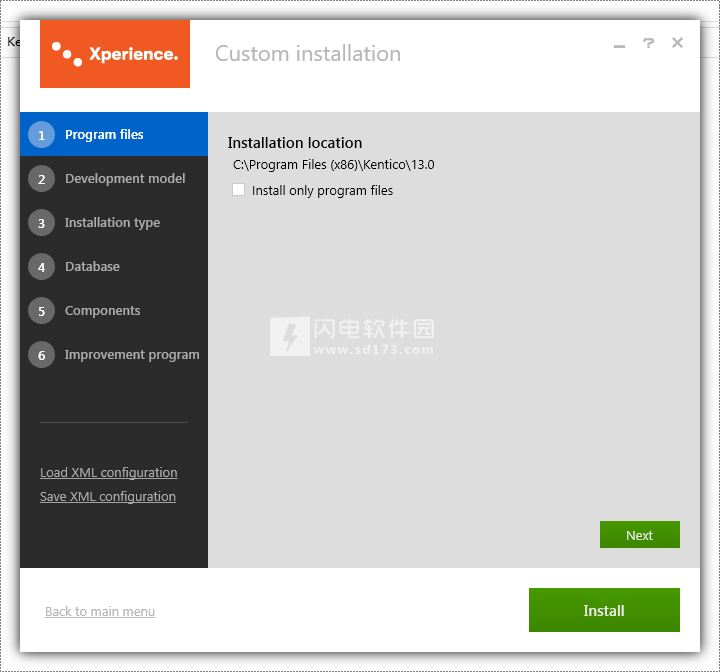Click the Xperience logo

[x=115, y=54]
